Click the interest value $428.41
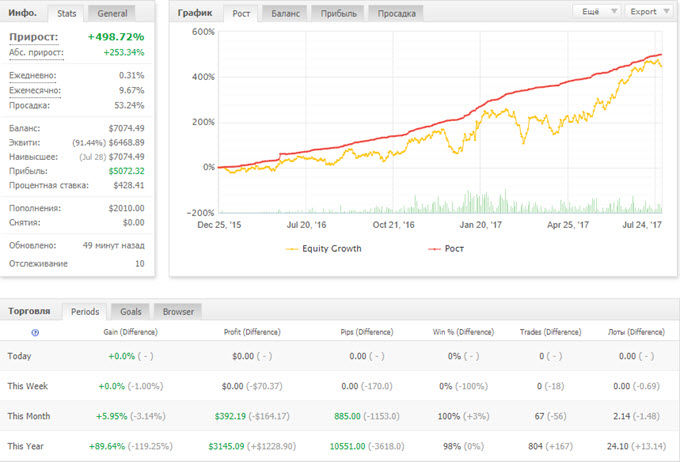The width and height of the screenshot is (680, 462). (x=129, y=185)
